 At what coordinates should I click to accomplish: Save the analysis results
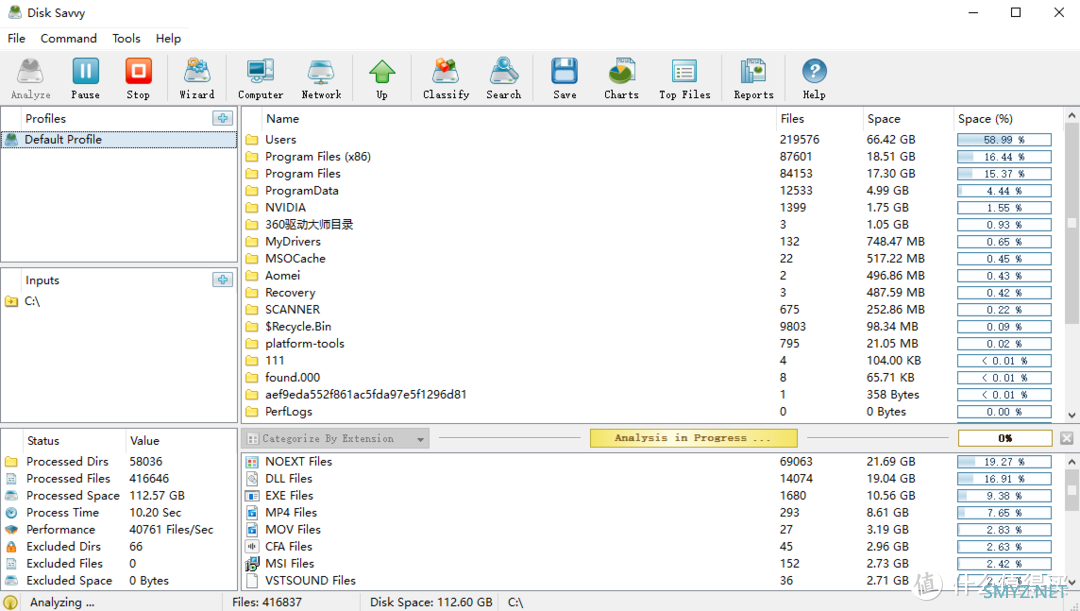(564, 79)
